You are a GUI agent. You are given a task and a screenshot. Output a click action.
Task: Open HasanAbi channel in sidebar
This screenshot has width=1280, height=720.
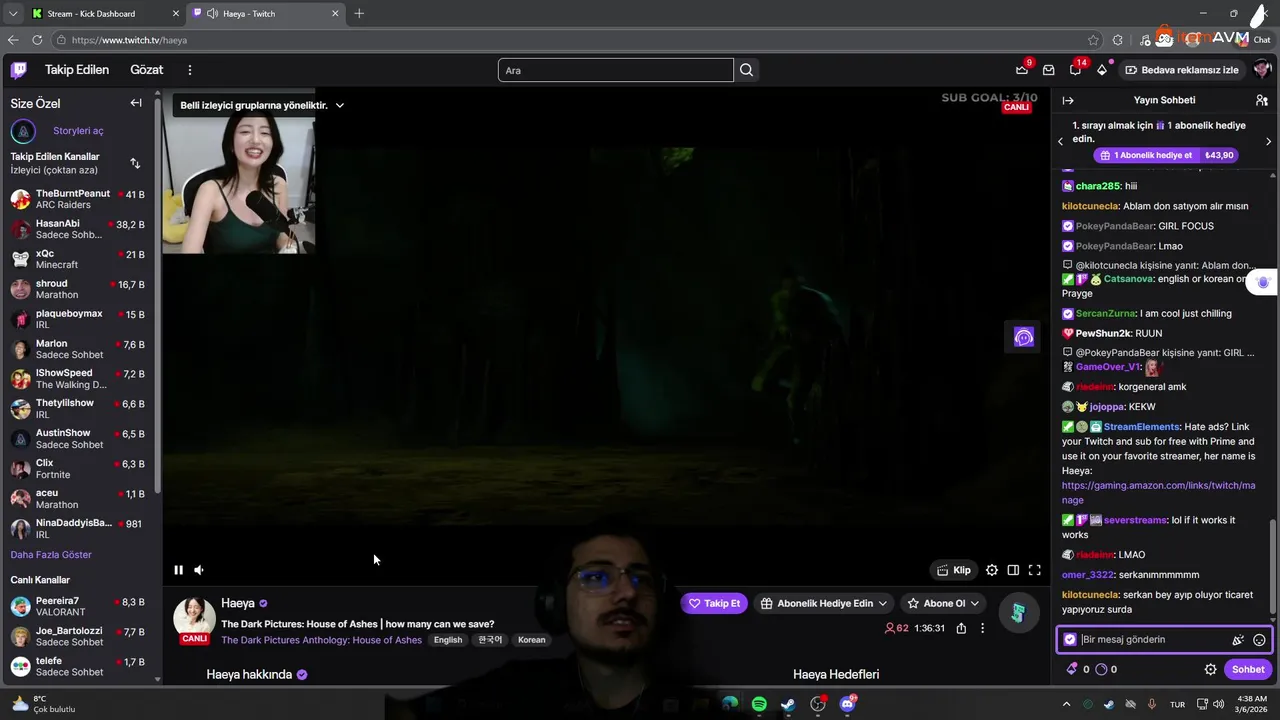pyautogui.click(x=80, y=229)
